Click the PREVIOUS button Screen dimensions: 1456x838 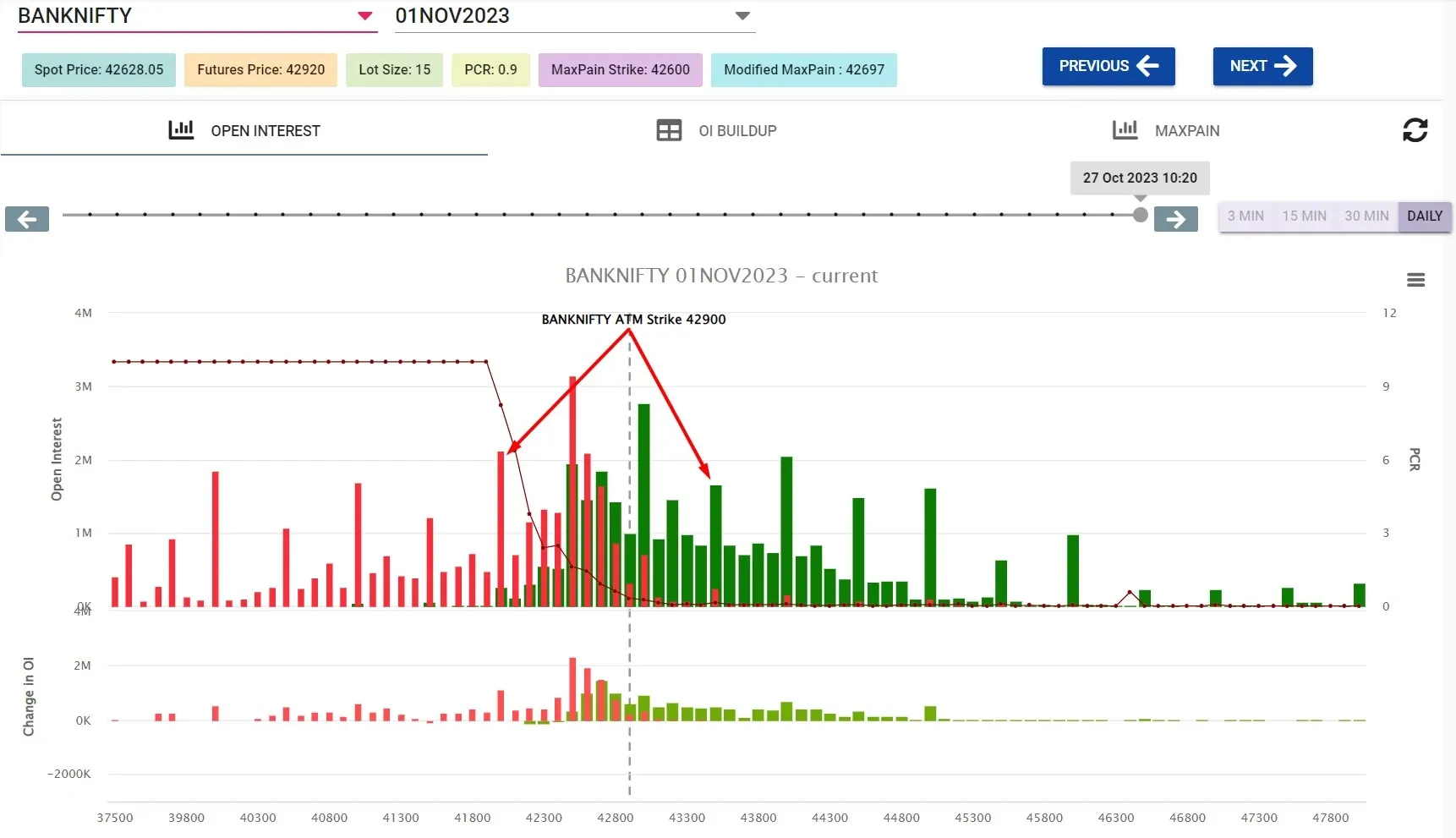1108,66
